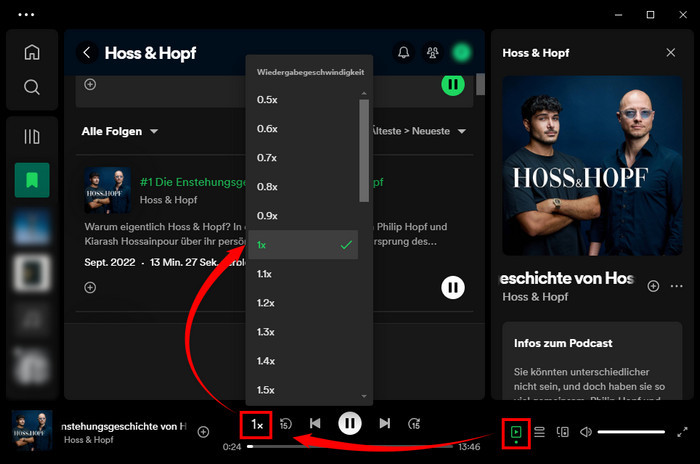Screen dimensions: 700x464
Task: Open now playing cover thumbnail
Action: [32, 431]
